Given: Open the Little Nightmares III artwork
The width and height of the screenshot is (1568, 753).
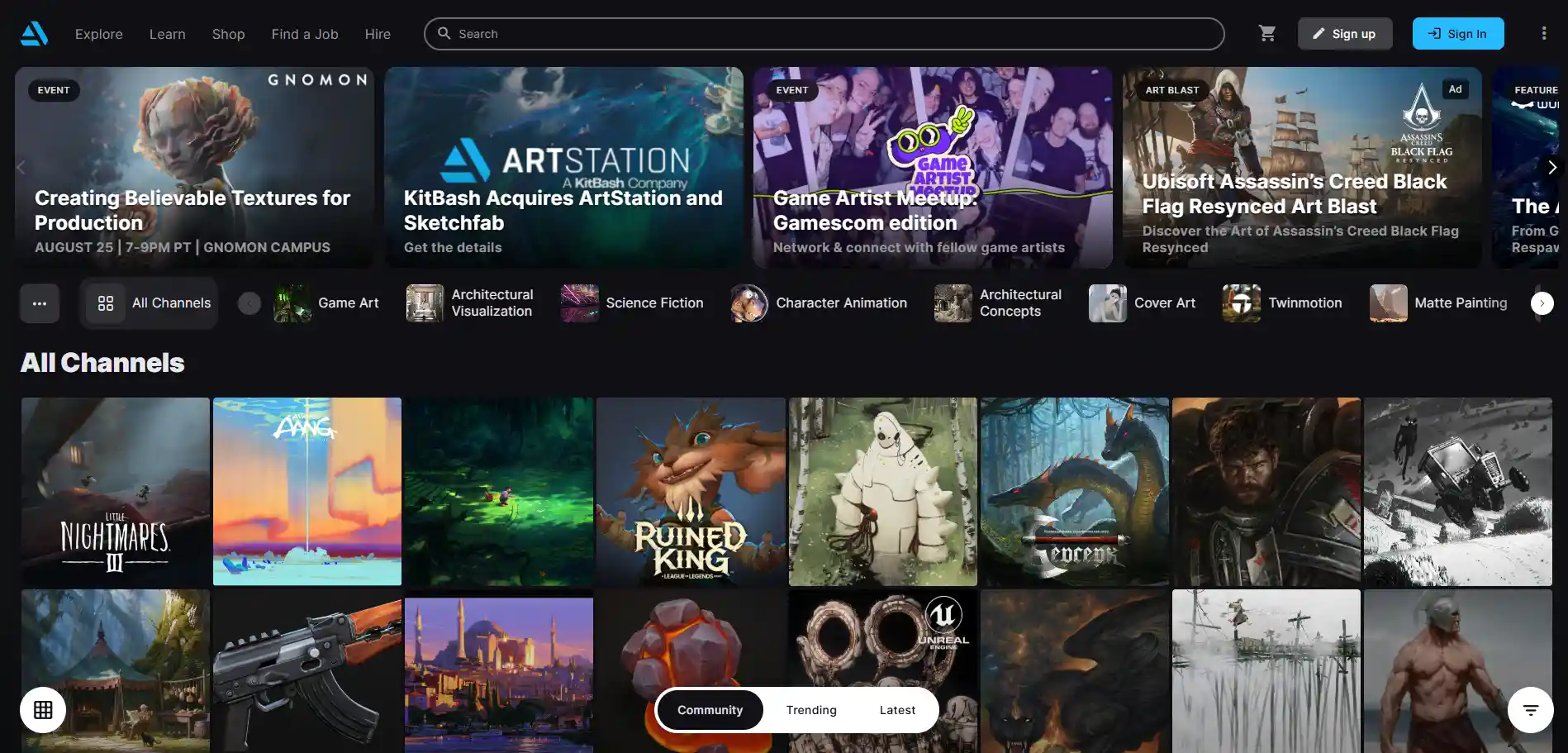Looking at the screenshot, I should click(116, 492).
